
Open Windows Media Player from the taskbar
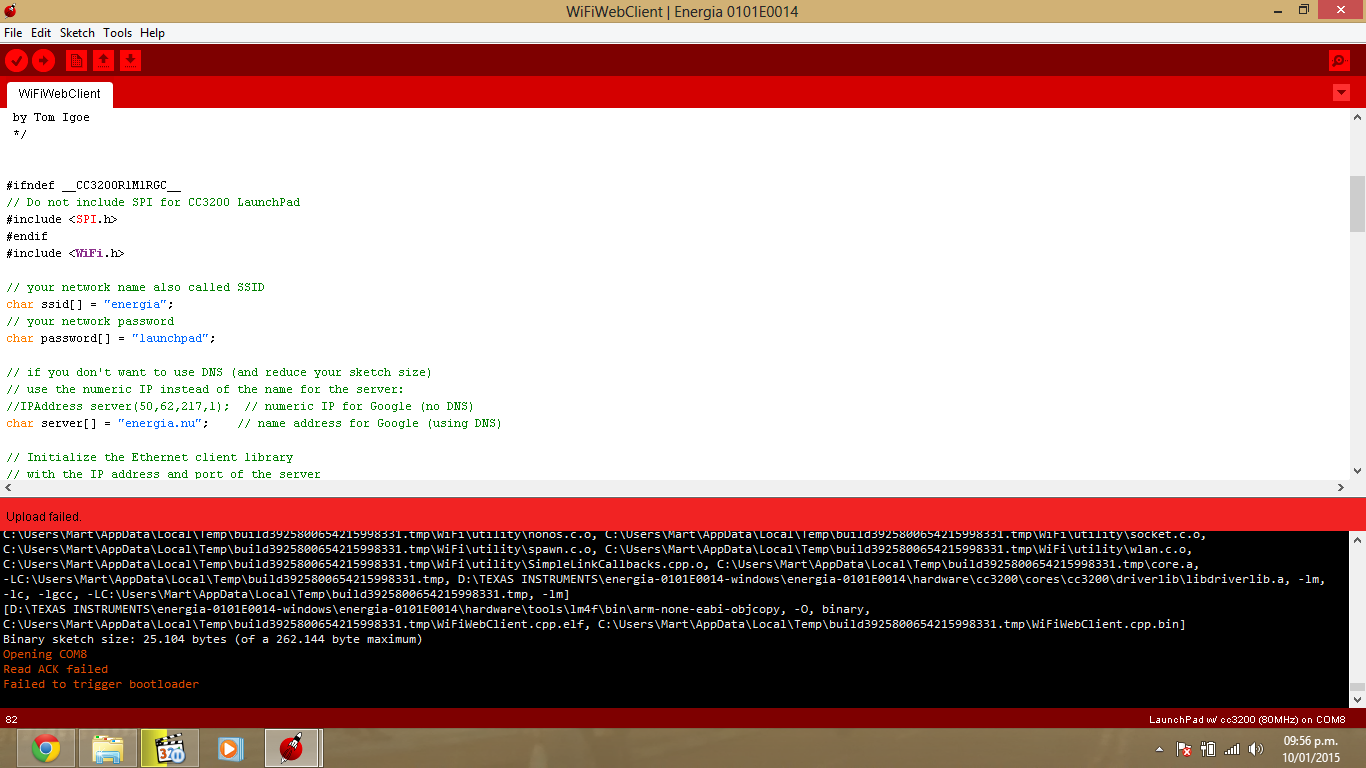[229, 748]
